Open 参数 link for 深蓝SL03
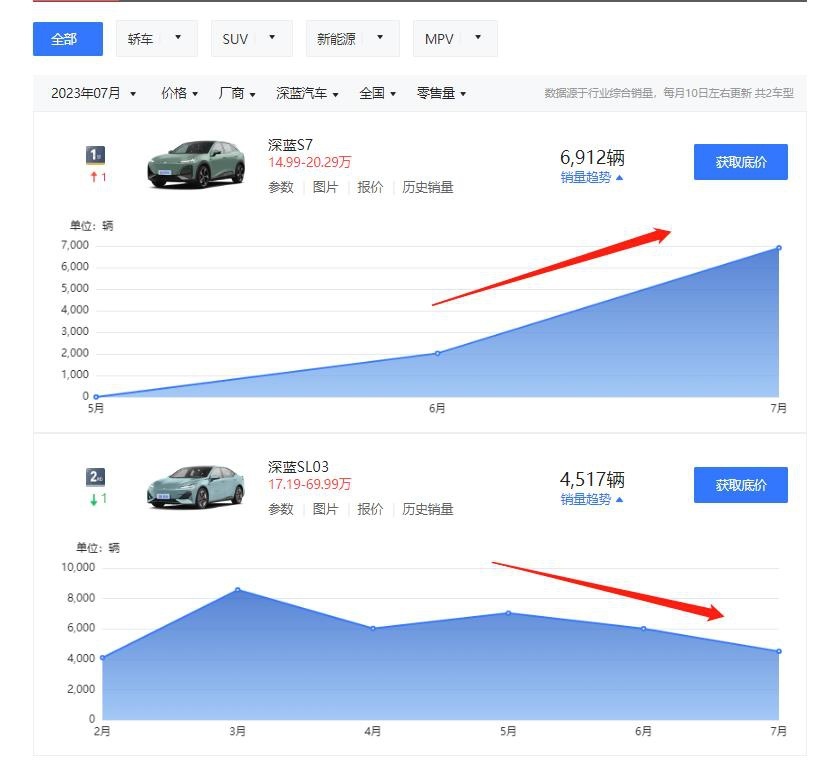This screenshot has width=825, height=760. pos(280,509)
